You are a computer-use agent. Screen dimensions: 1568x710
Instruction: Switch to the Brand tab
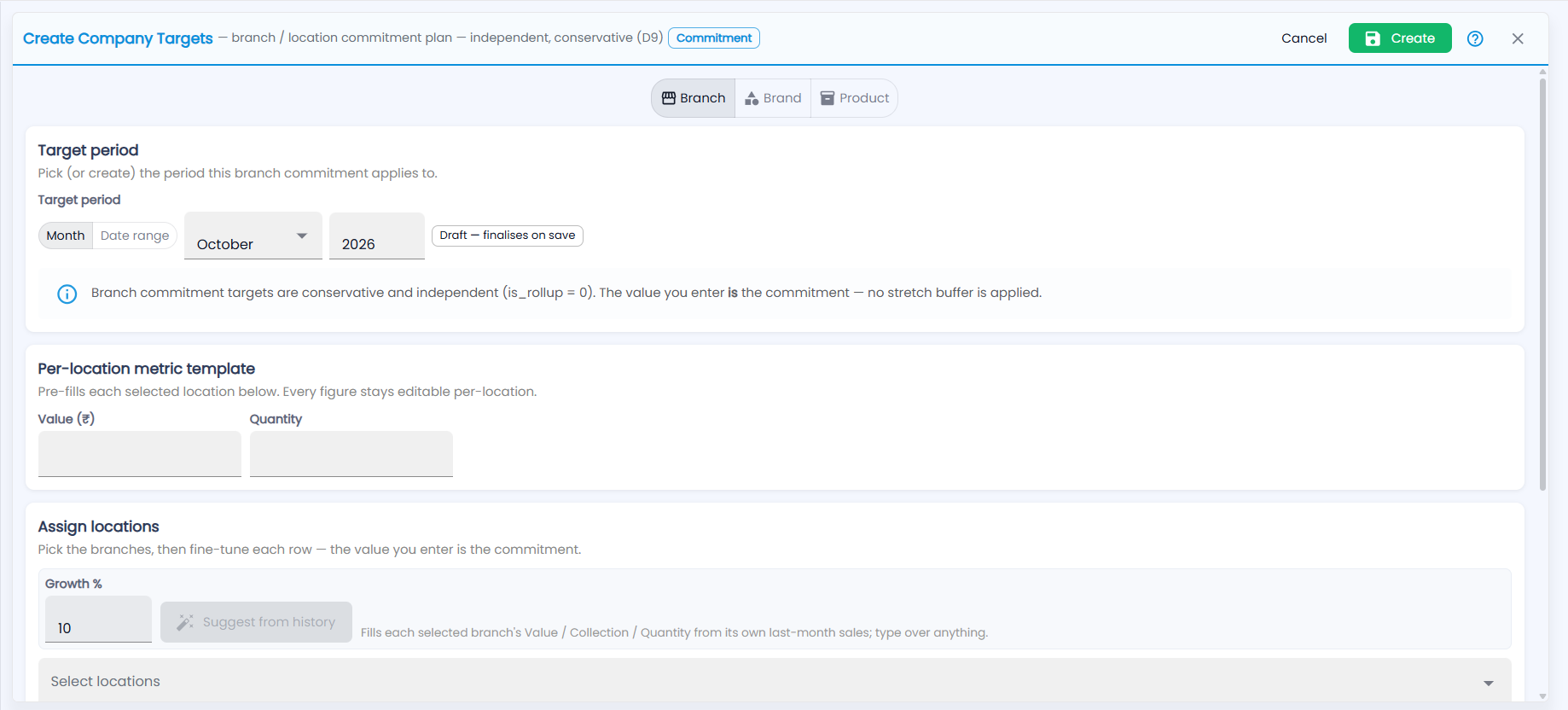pos(773,98)
